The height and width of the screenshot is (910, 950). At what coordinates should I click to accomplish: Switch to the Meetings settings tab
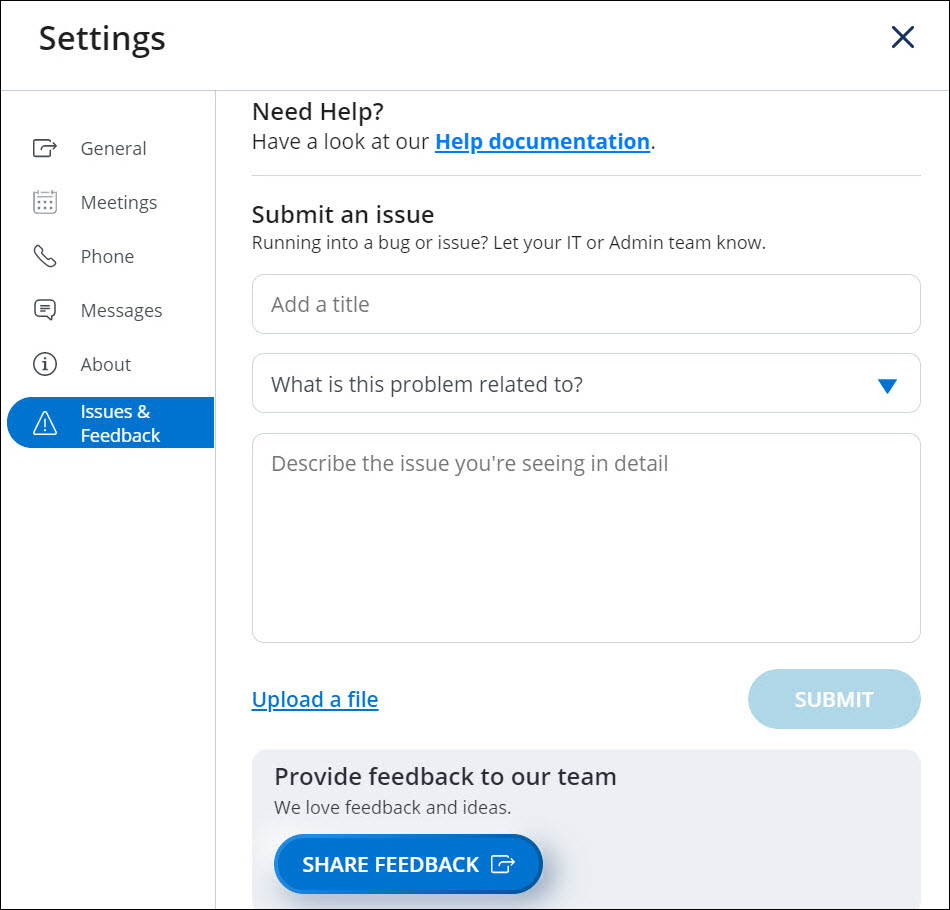click(x=119, y=202)
